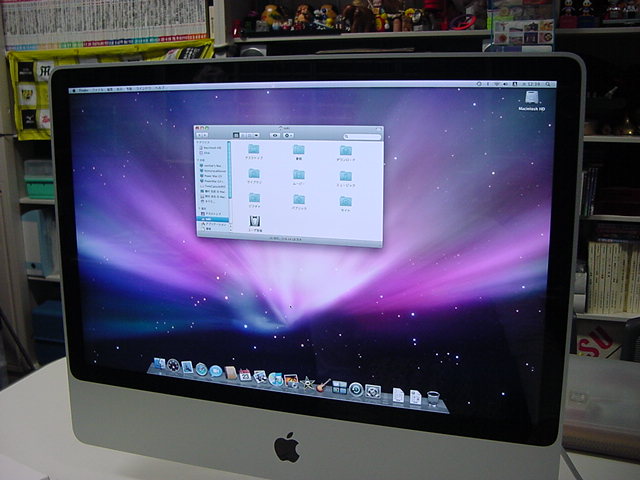This screenshot has width=640, height=480.
Task: Open iMovie star icon in Dock
Action: tap(307, 383)
